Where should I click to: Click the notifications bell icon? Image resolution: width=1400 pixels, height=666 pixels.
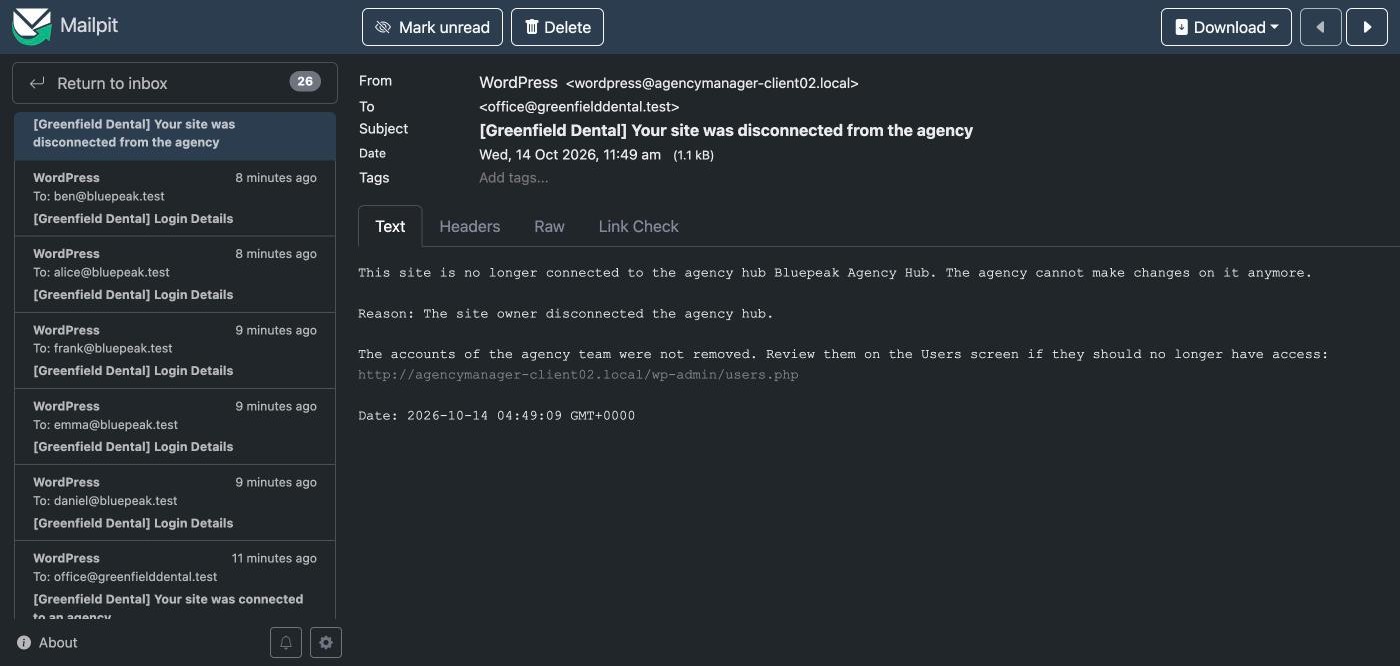click(286, 643)
